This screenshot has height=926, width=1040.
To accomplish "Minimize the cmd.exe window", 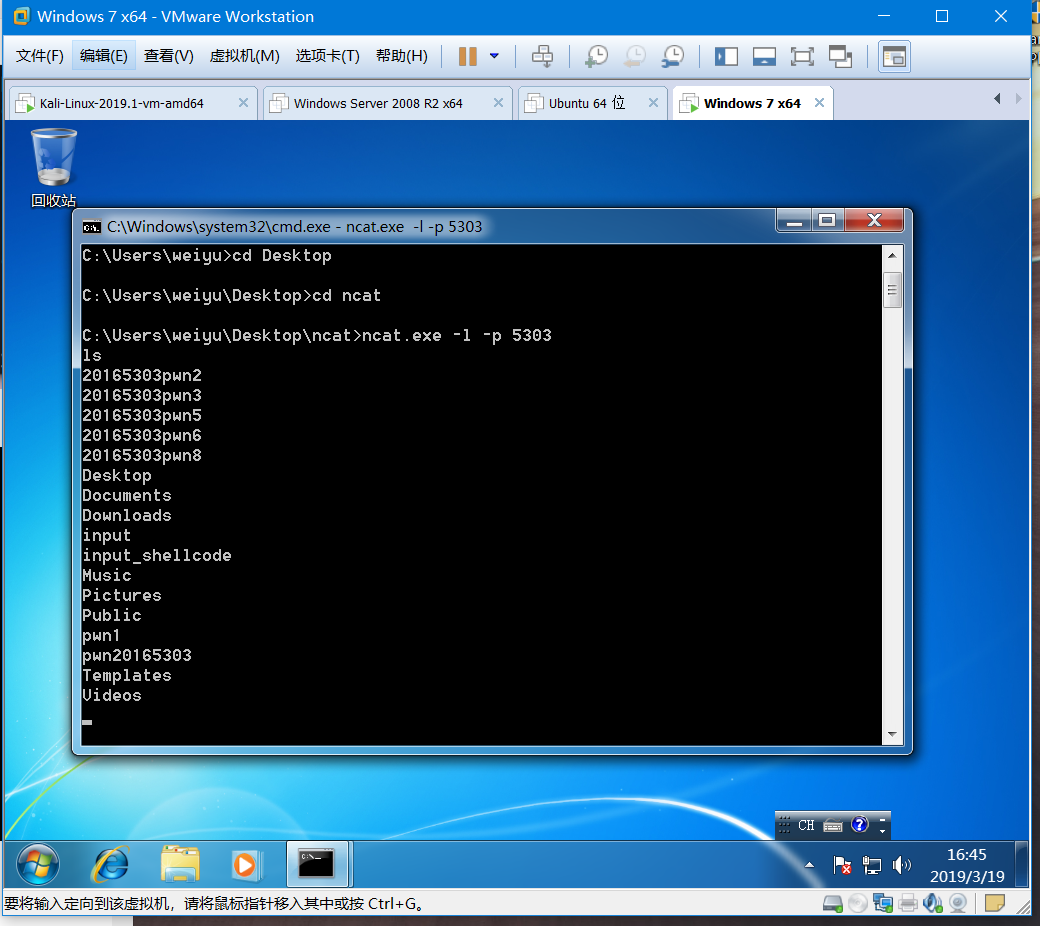I will point(794,220).
